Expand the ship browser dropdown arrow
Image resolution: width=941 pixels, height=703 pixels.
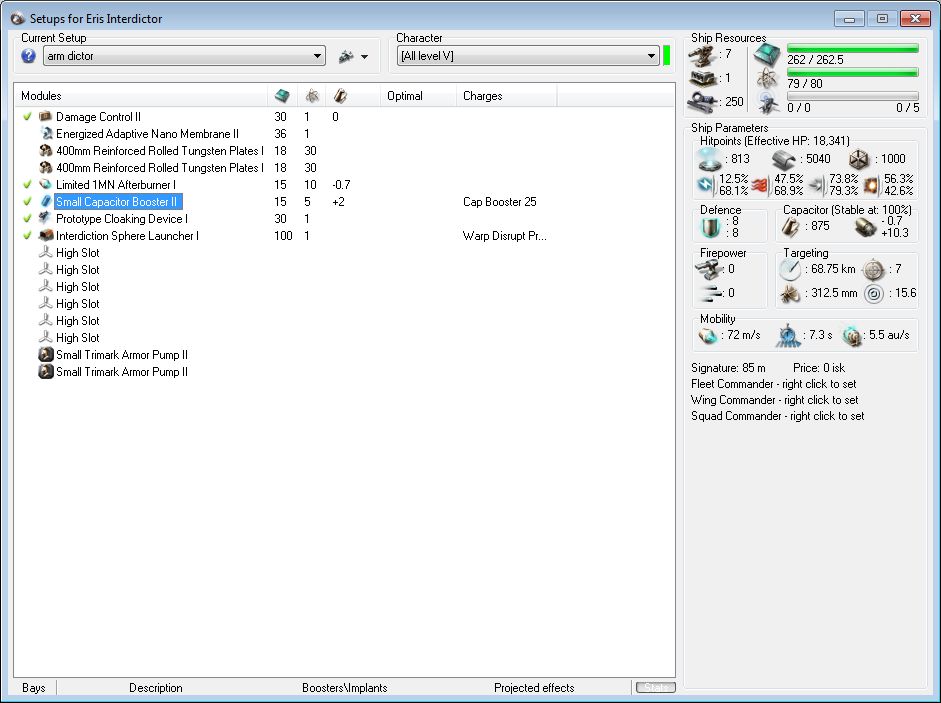click(x=364, y=57)
